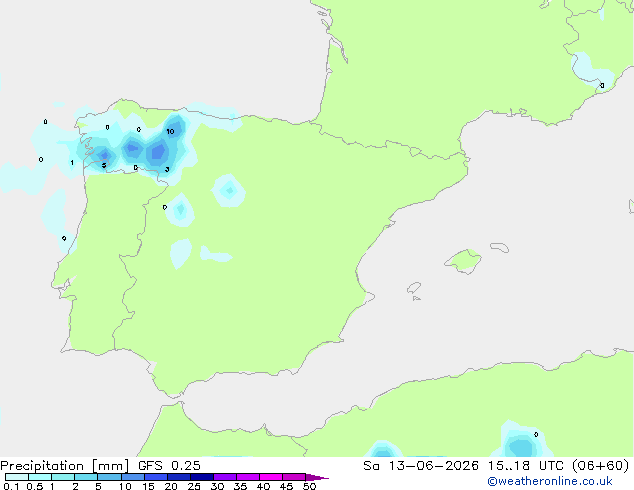Click the legend label '0.1'
The width and height of the screenshot is (634, 490).
click(x=11, y=486)
